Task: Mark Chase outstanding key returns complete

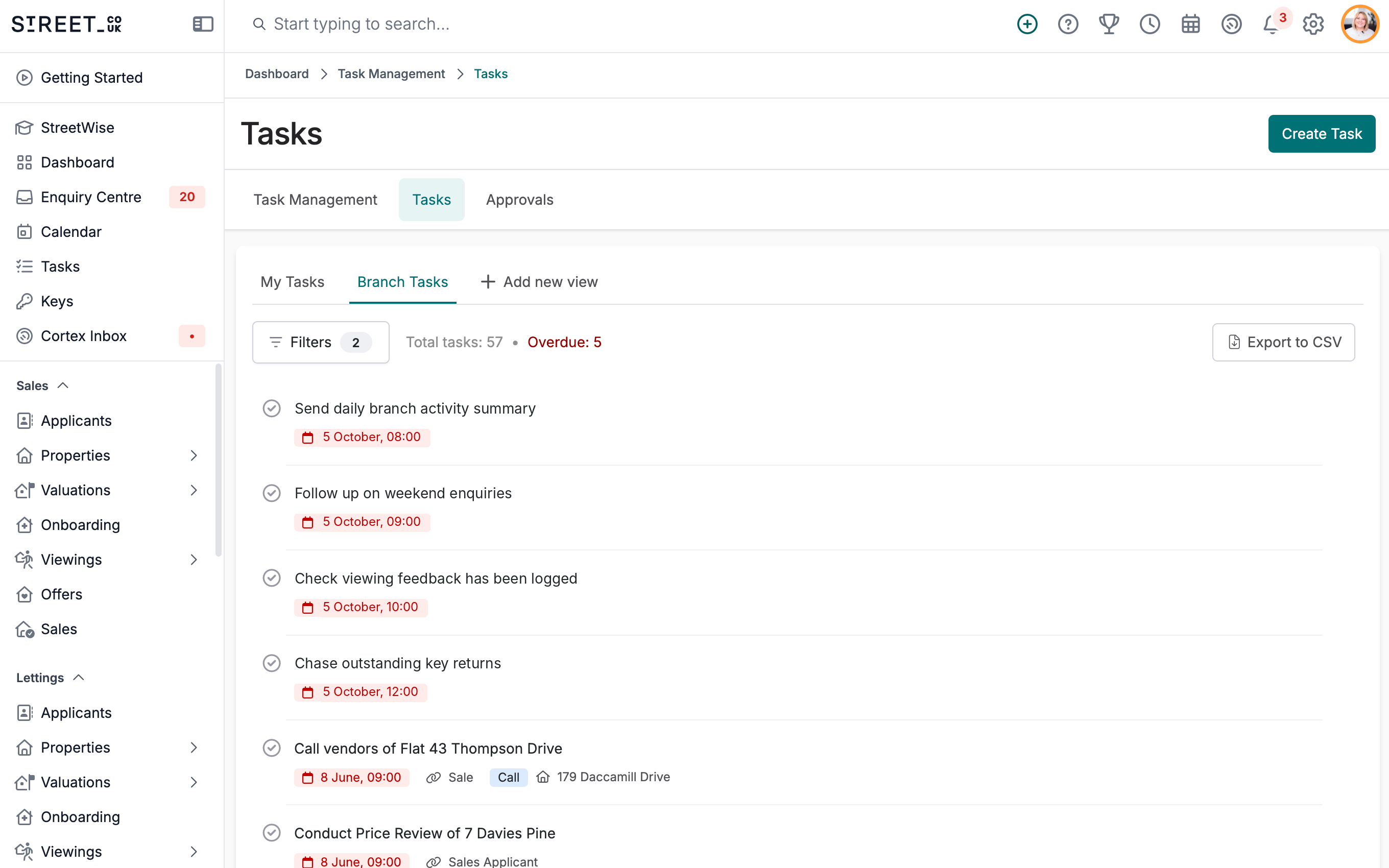Action: click(272, 663)
